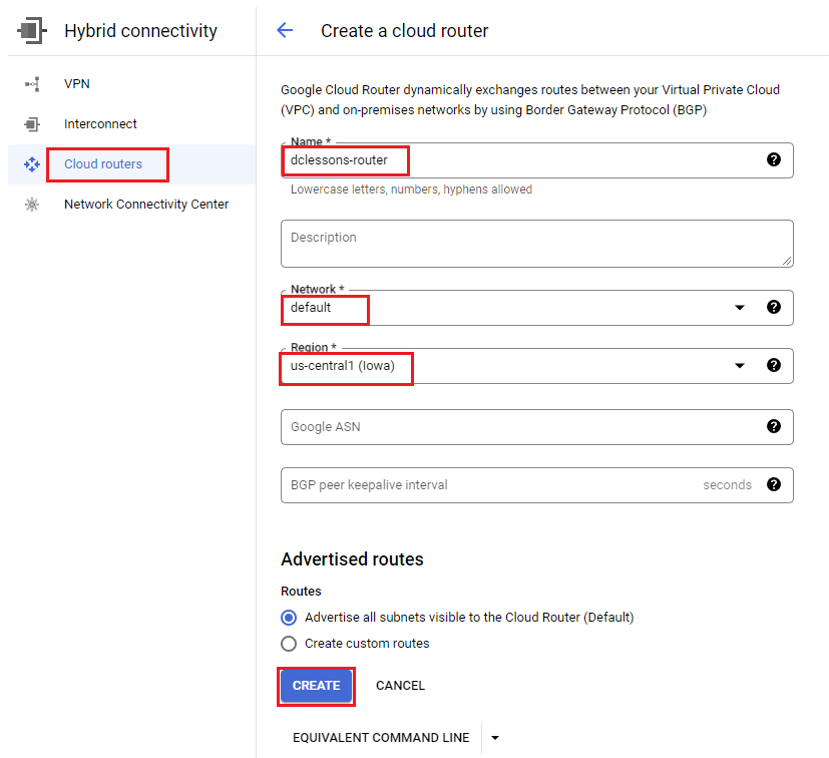Viewport: 829px width, 758px height.
Task: Select Advertise all subnets radio option
Action: click(289, 617)
